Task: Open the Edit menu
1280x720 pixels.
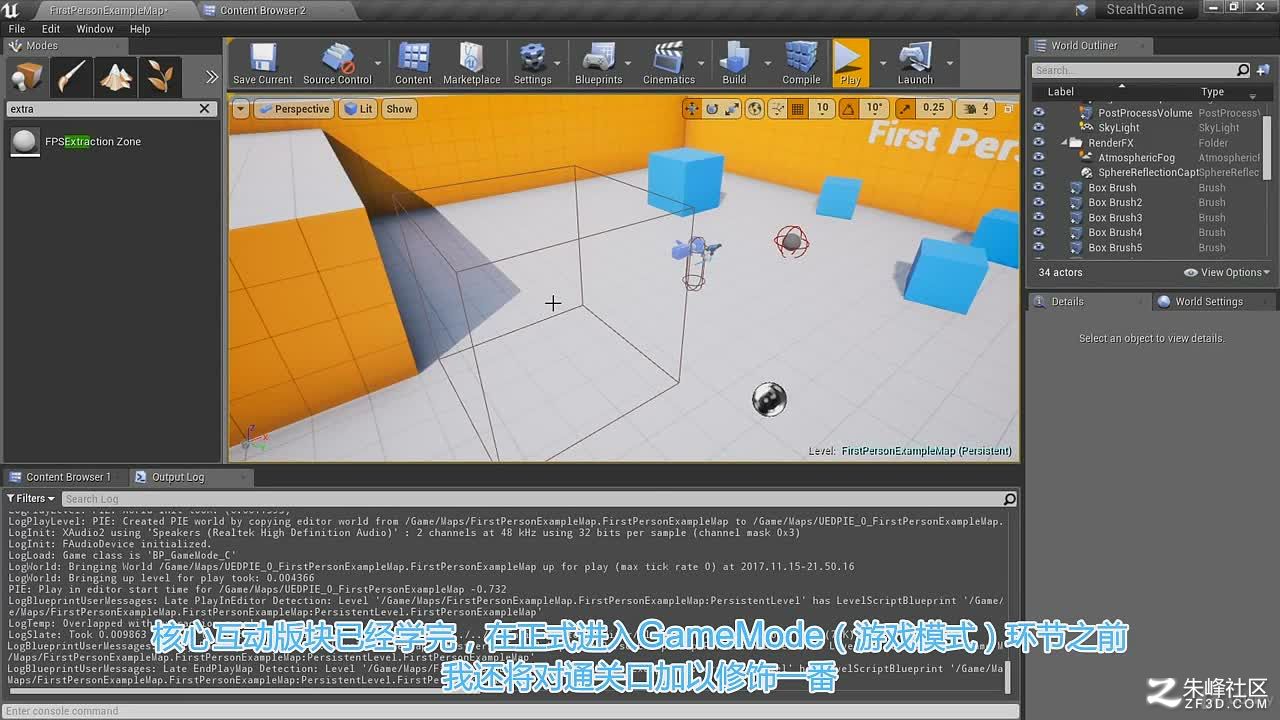Action: tap(51, 29)
